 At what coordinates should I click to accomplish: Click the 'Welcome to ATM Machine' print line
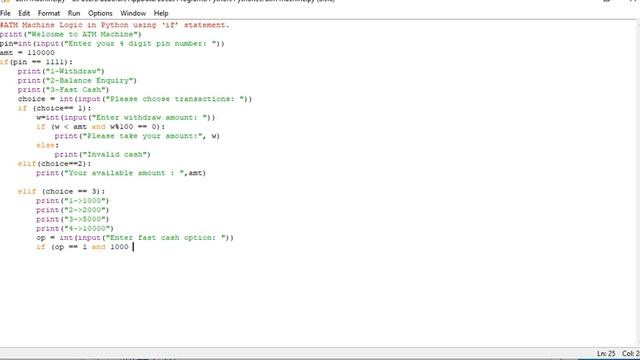[x=71, y=34]
